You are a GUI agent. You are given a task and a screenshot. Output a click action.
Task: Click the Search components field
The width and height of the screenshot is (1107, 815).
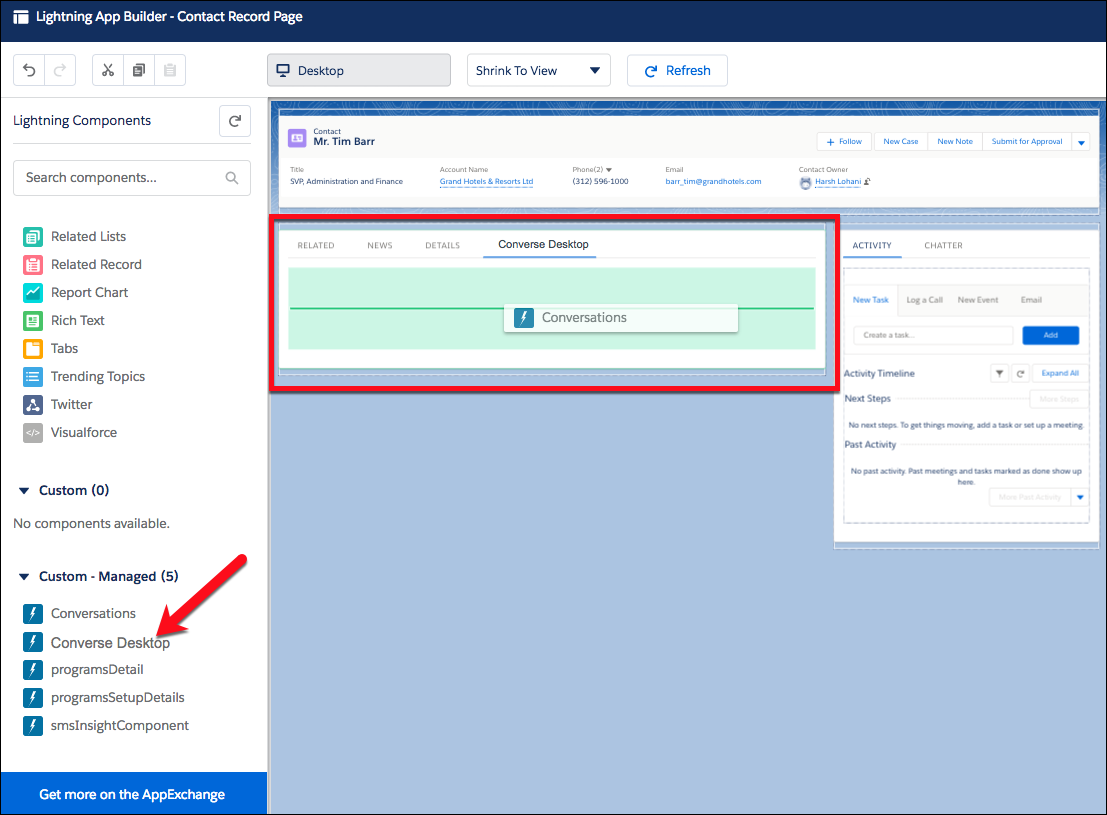click(132, 178)
